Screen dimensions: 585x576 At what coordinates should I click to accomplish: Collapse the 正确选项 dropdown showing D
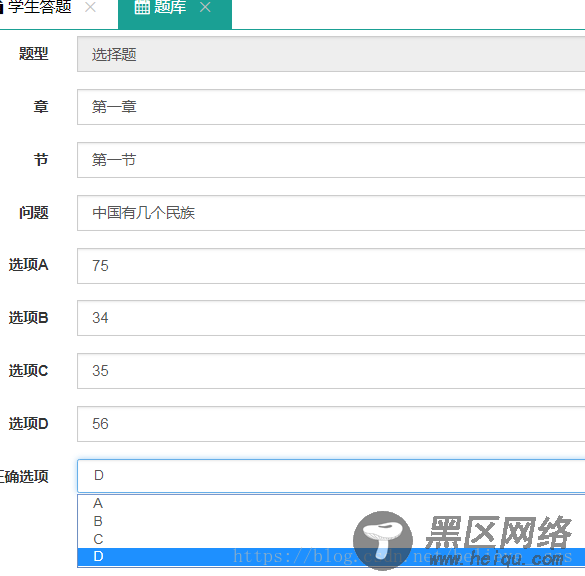[331, 476]
